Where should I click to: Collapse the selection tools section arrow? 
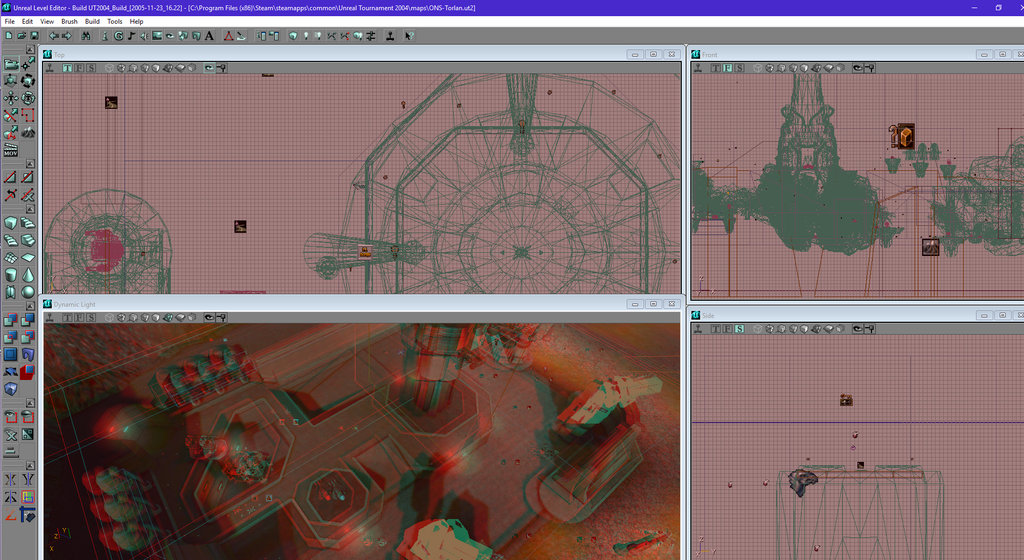30,403
